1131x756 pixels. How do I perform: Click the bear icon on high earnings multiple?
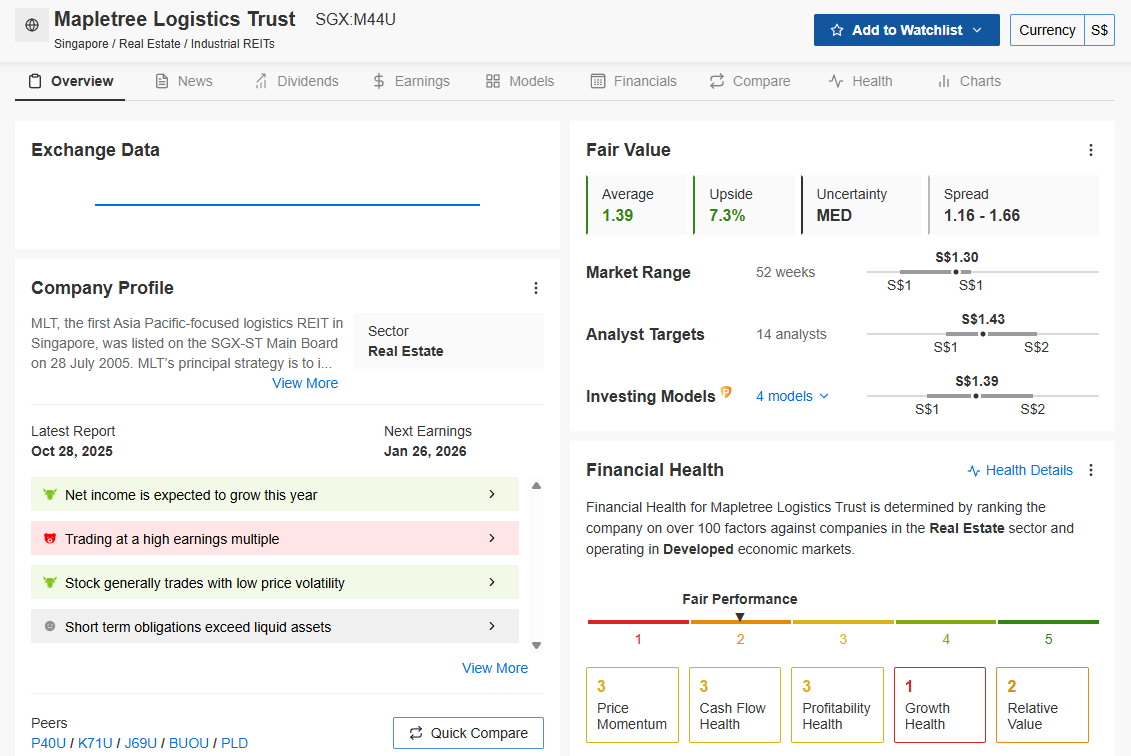tap(50, 538)
